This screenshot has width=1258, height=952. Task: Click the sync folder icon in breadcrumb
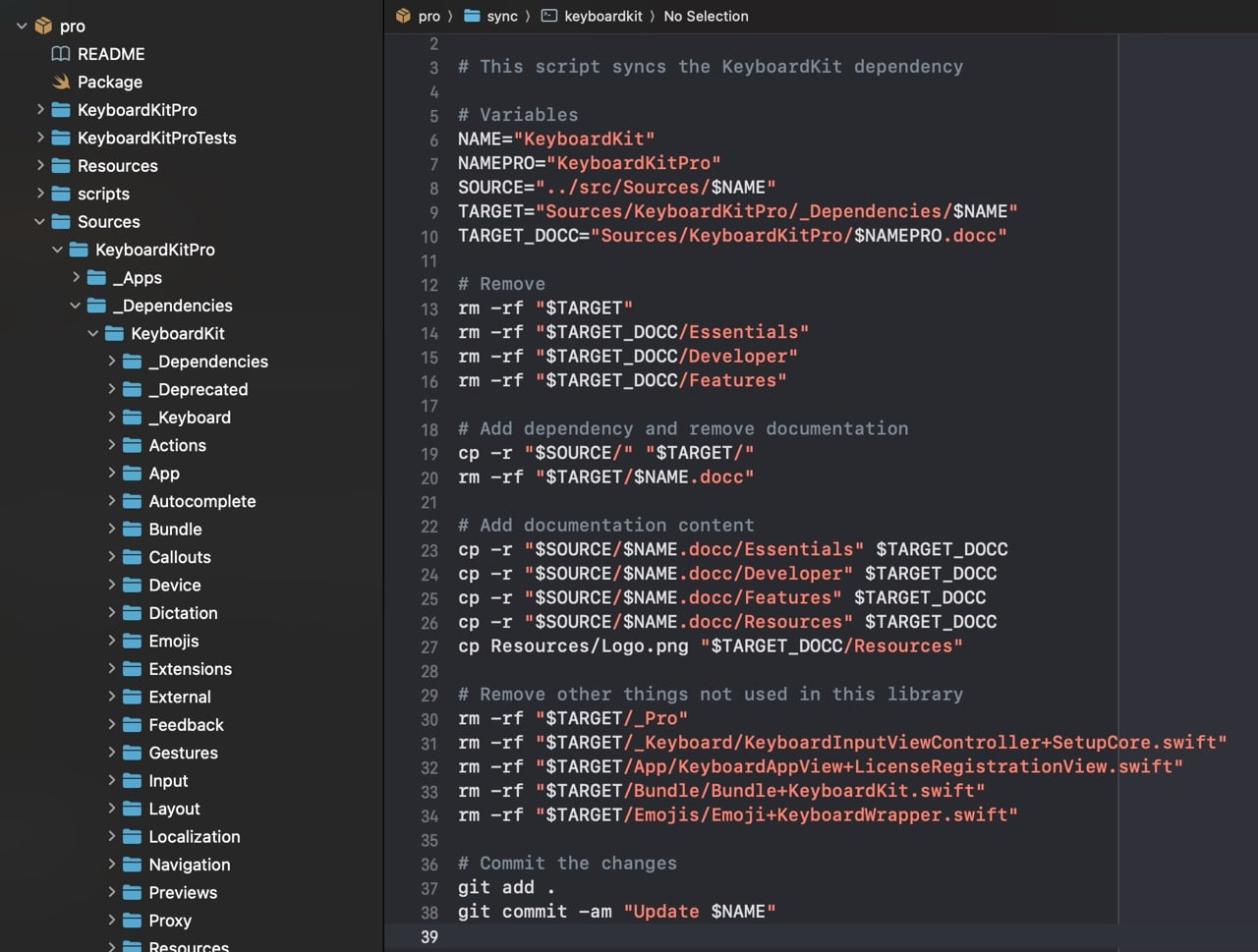coord(472,16)
